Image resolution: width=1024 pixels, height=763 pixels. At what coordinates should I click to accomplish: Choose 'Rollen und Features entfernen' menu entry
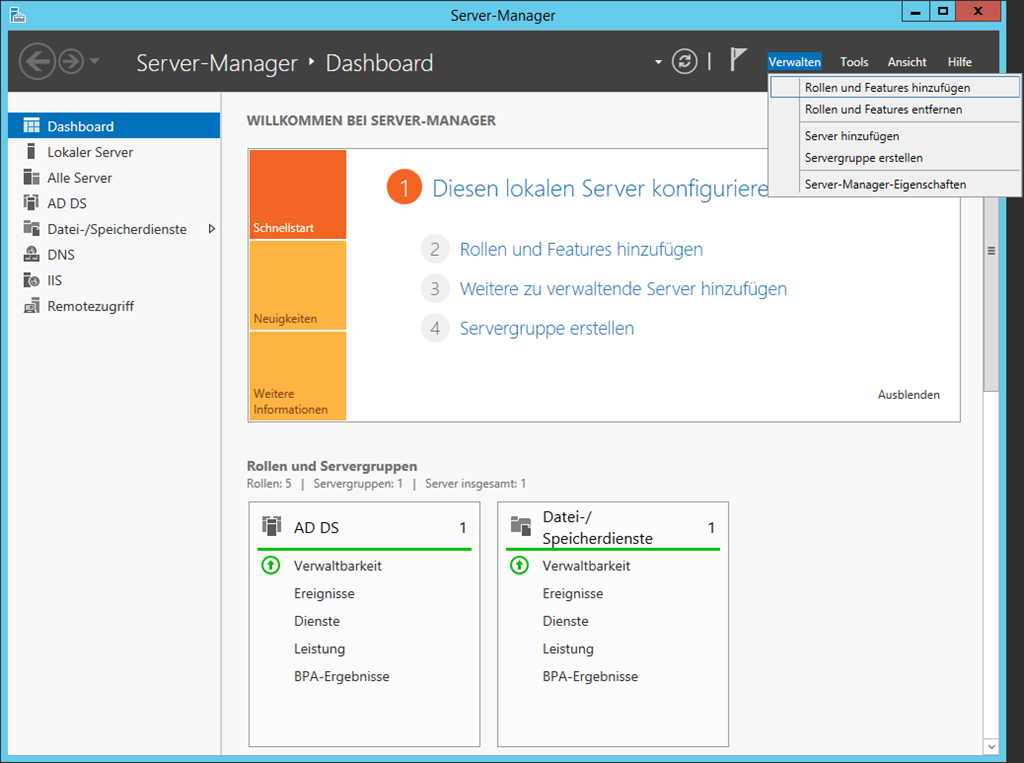coord(895,109)
